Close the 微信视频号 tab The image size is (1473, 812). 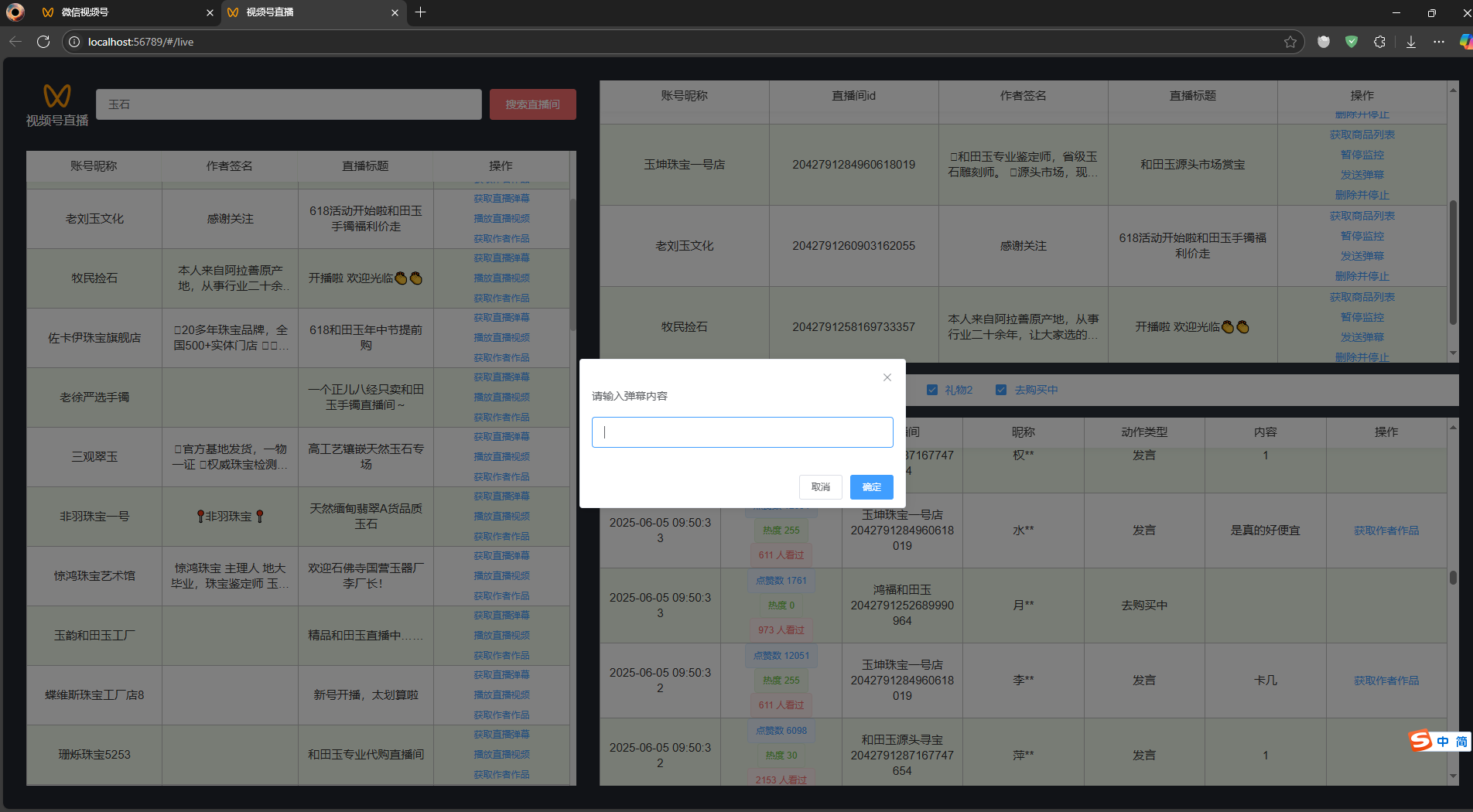[x=210, y=12]
